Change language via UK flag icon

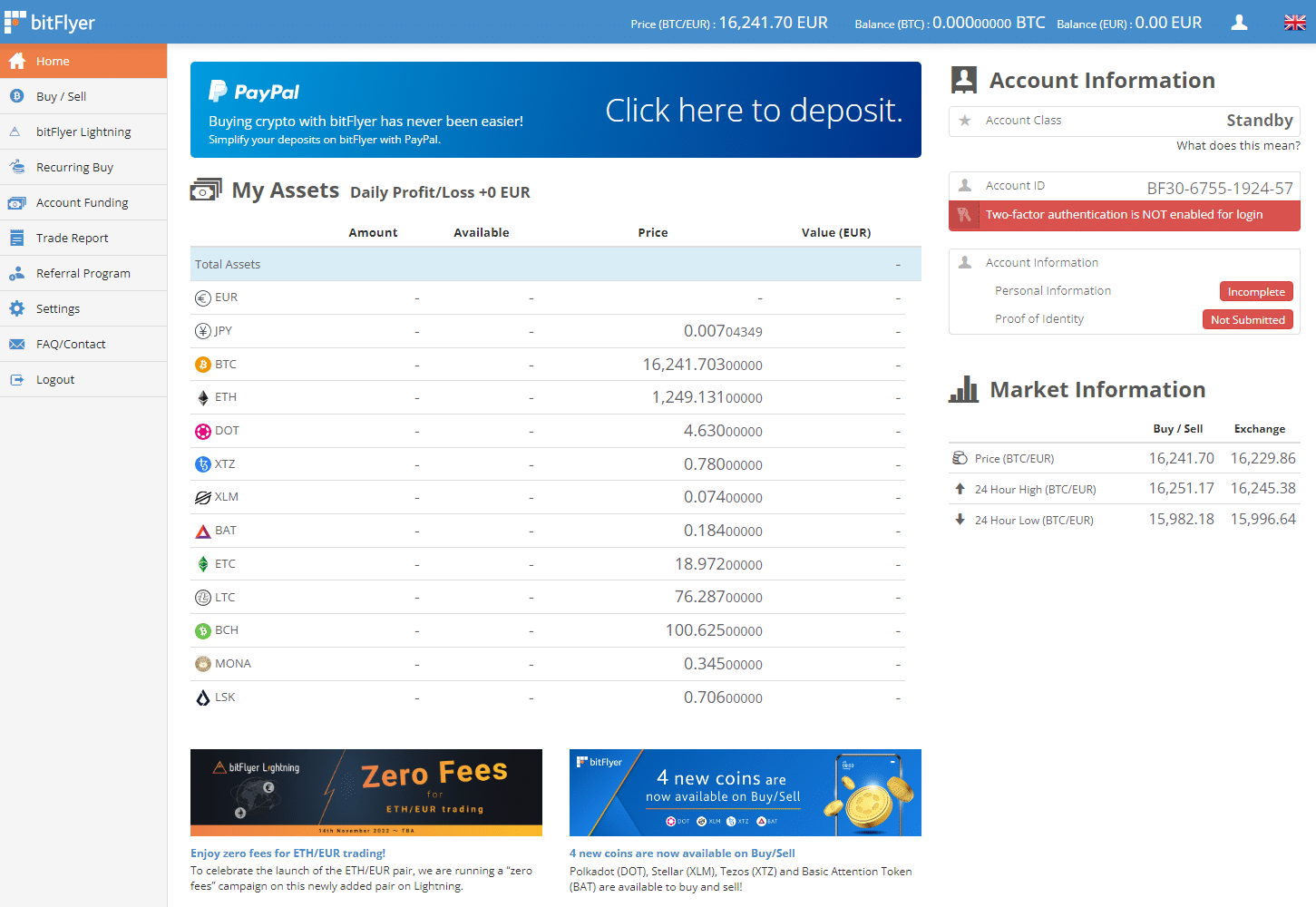pyautogui.click(x=1295, y=23)
